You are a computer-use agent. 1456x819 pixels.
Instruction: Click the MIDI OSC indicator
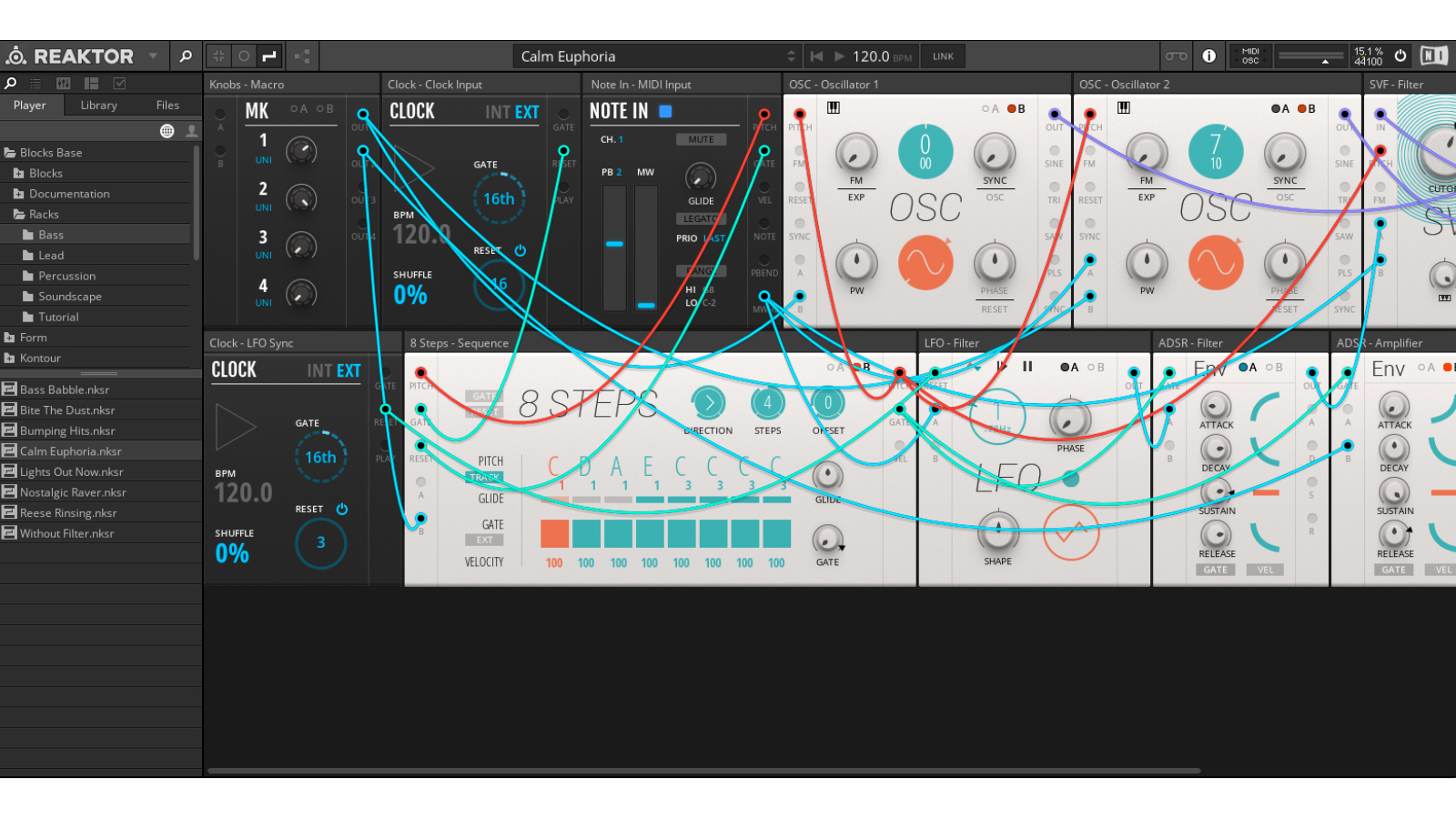(x=1250, y=56)
